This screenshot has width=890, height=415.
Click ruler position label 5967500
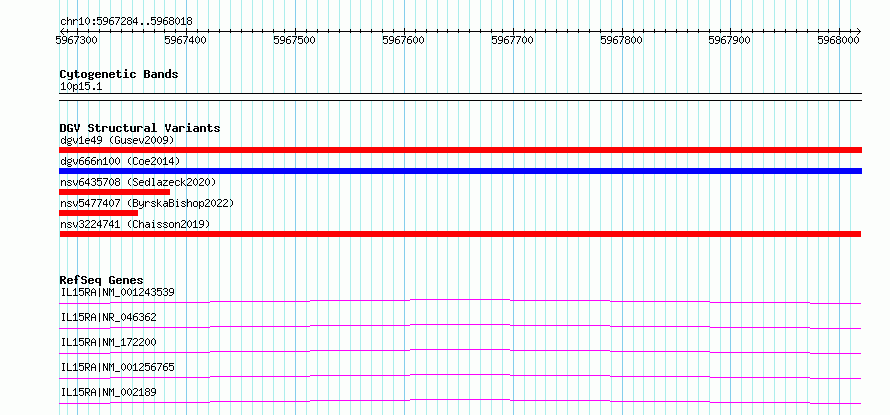point(294,40)
